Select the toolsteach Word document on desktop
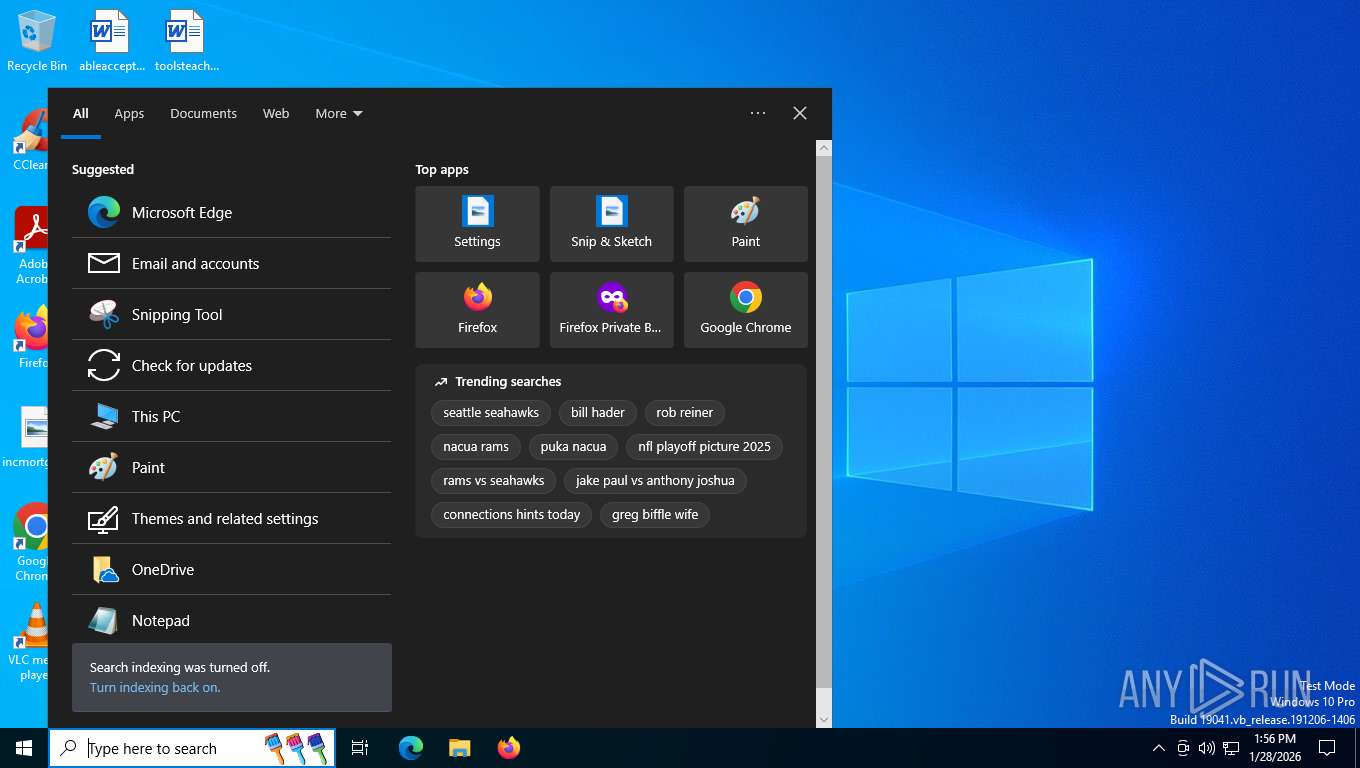The width and height of the screenshot is (1360, 768). [x=187, y=42]
